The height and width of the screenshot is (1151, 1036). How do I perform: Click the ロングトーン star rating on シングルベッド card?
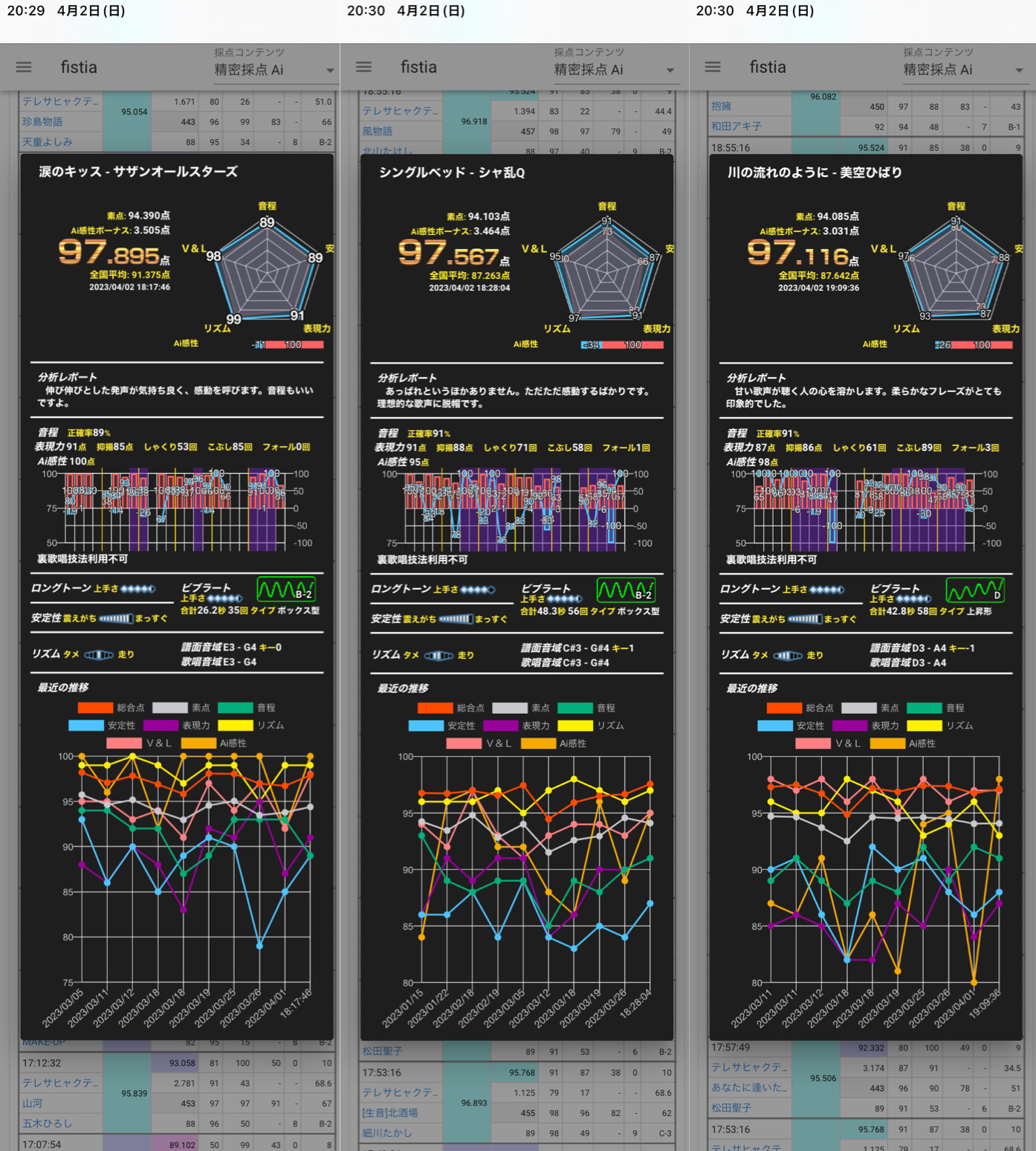(477, 590)
